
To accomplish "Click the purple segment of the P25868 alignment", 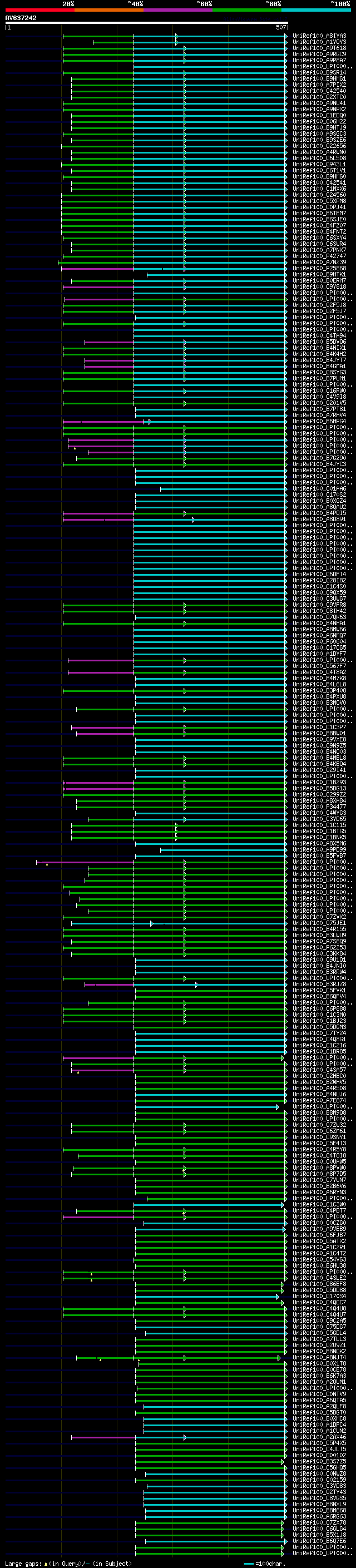I will pos(97,269).
